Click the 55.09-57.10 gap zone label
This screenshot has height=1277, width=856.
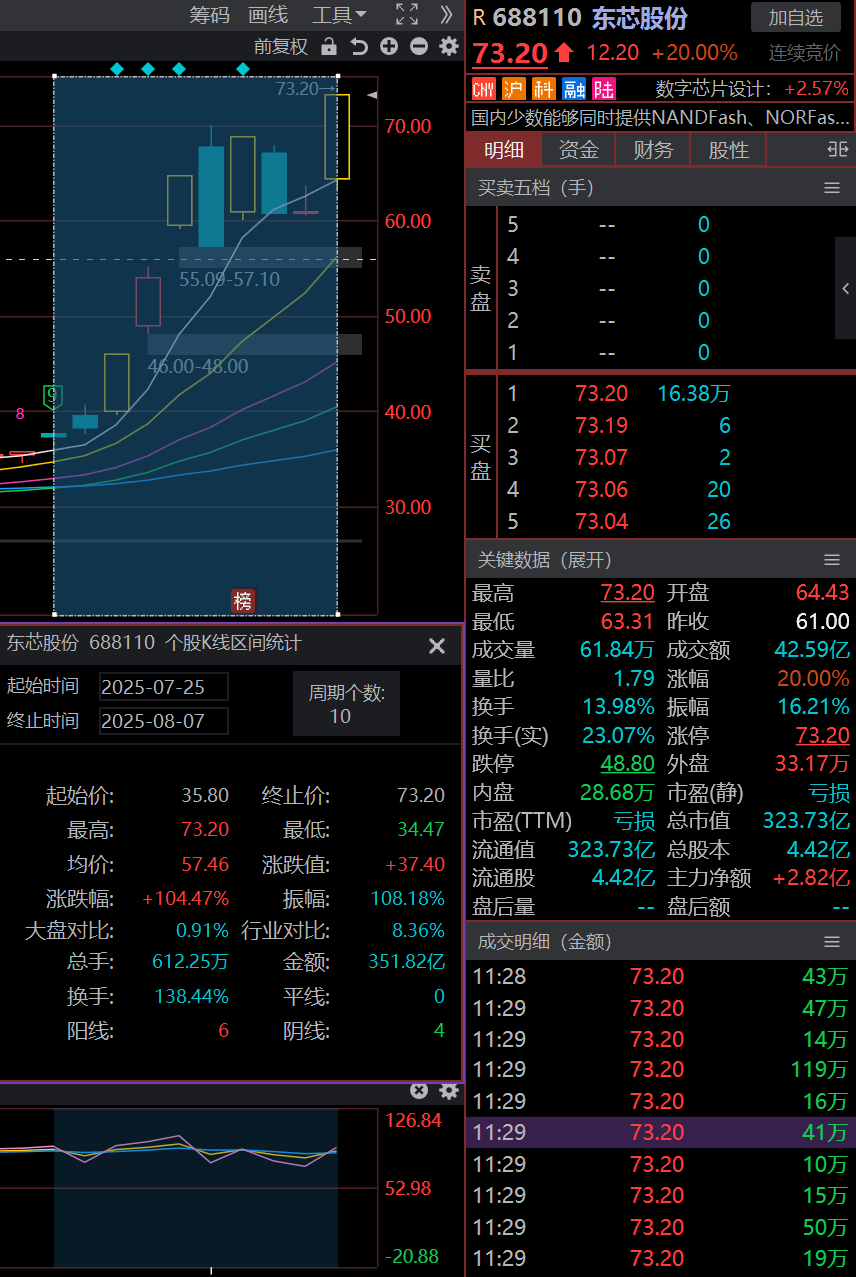[x=229, y=280]
